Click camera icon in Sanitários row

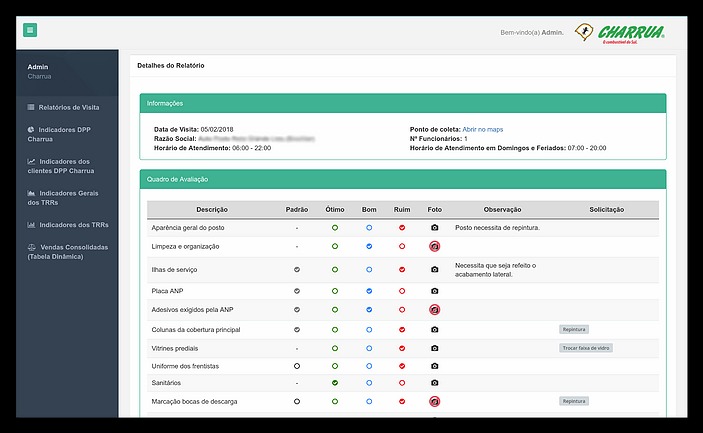(x=434, y=383)
